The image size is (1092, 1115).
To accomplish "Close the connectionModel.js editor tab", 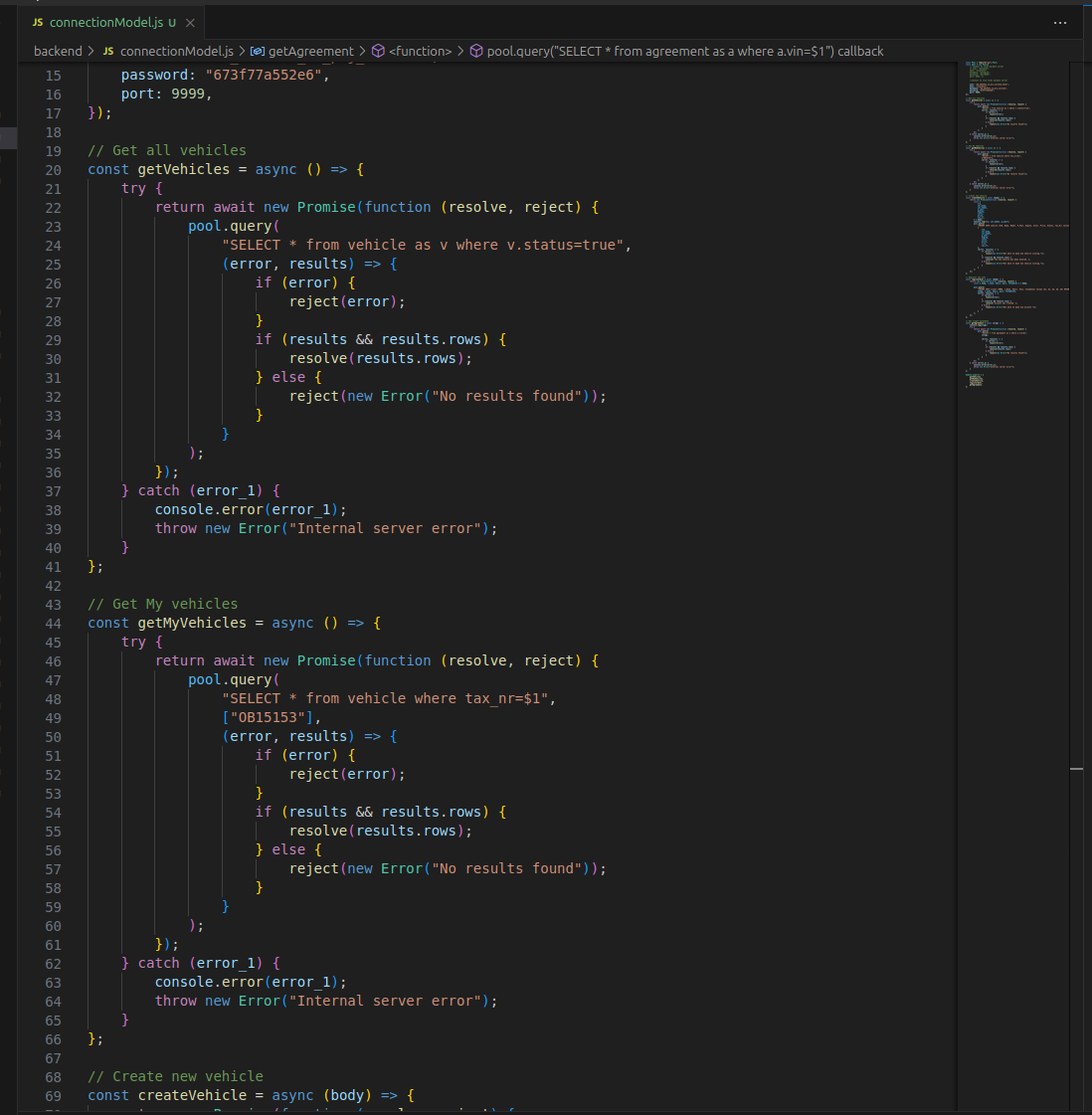I will point(190,22).
